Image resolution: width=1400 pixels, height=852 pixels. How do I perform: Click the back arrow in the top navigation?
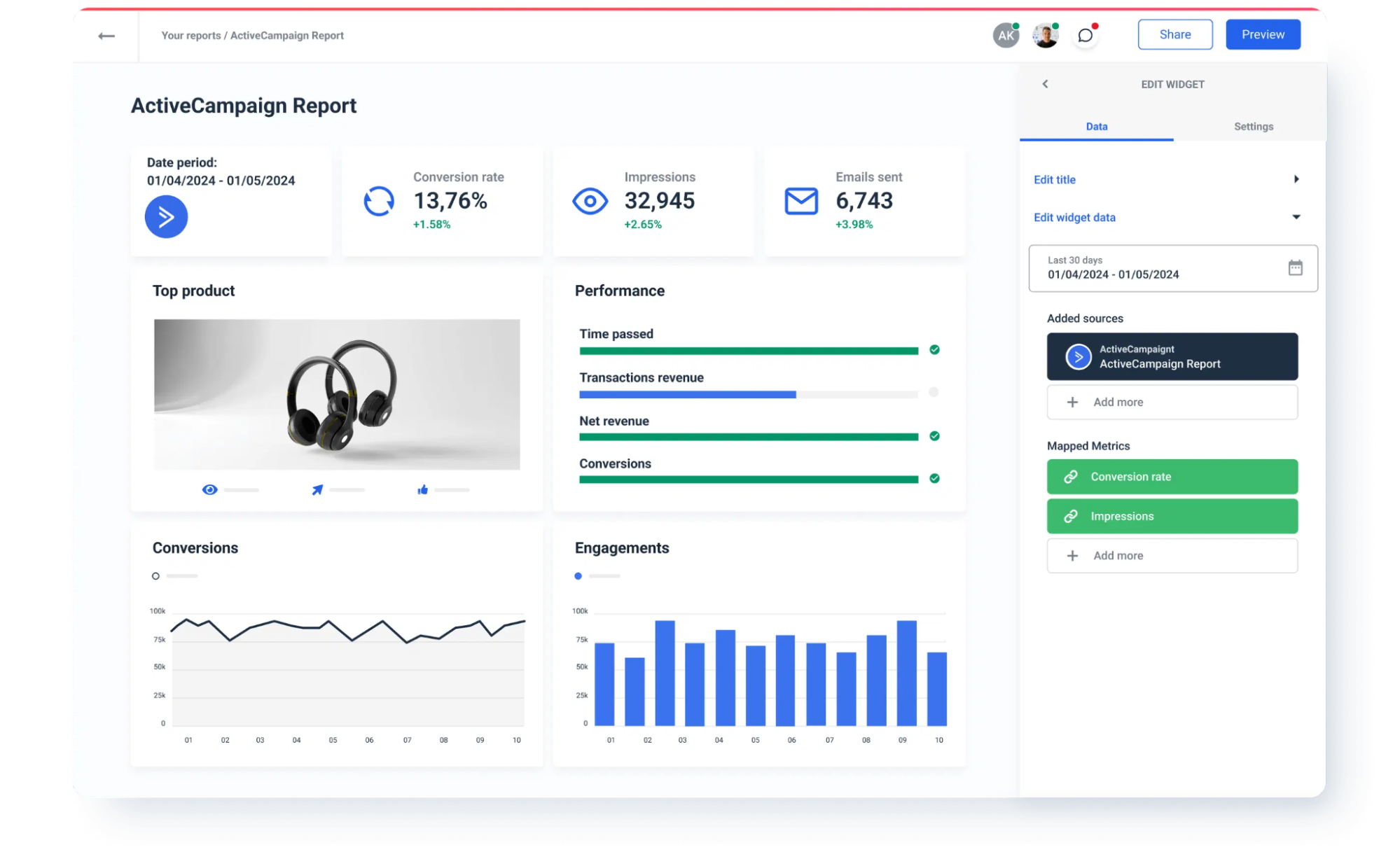(106, 36)
